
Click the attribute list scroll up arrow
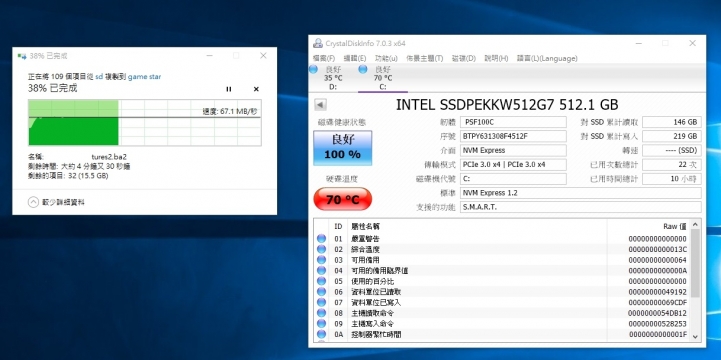695,224
